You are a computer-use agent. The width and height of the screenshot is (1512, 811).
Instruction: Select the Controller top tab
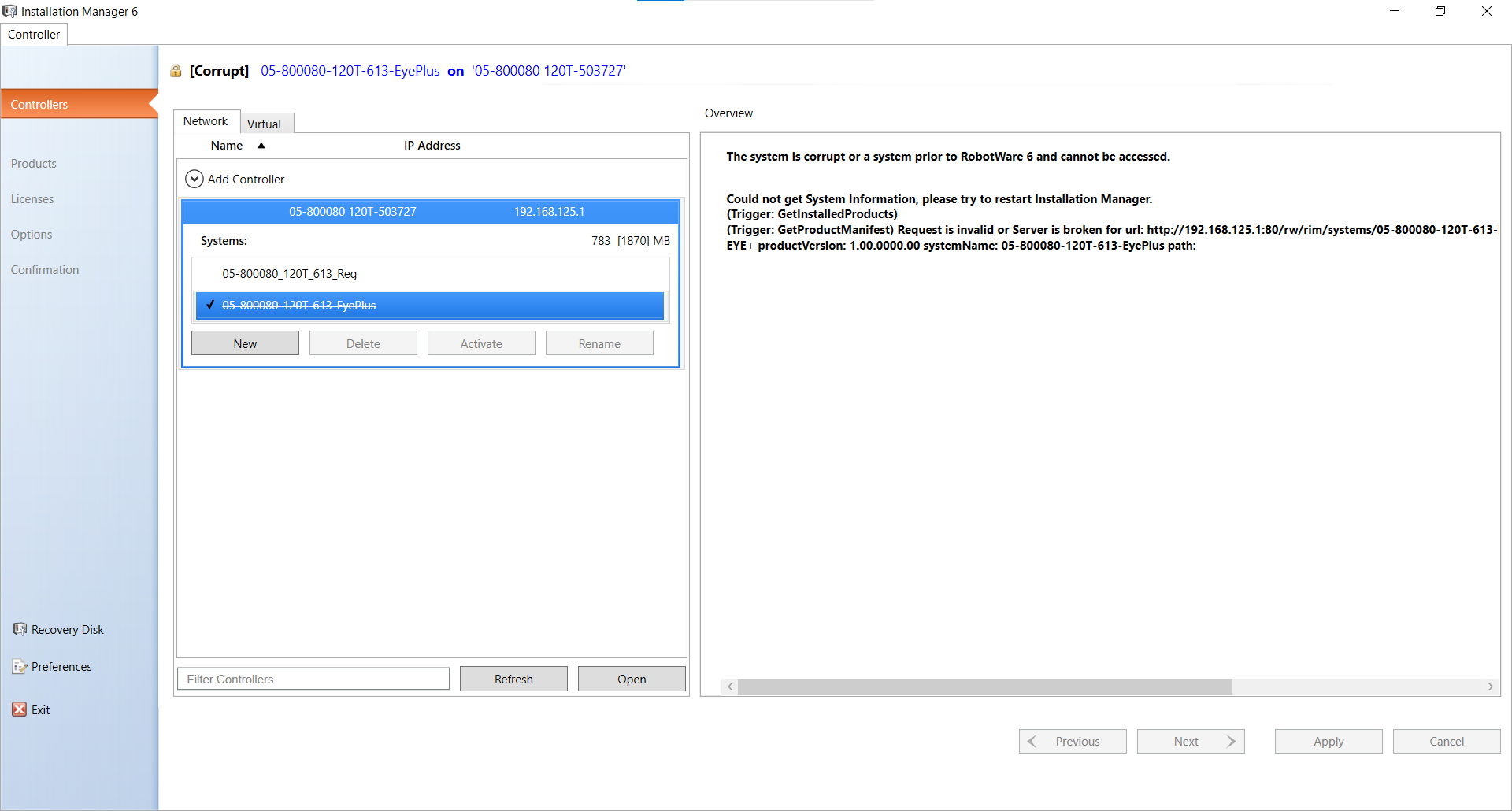click(x=34, y=34)
